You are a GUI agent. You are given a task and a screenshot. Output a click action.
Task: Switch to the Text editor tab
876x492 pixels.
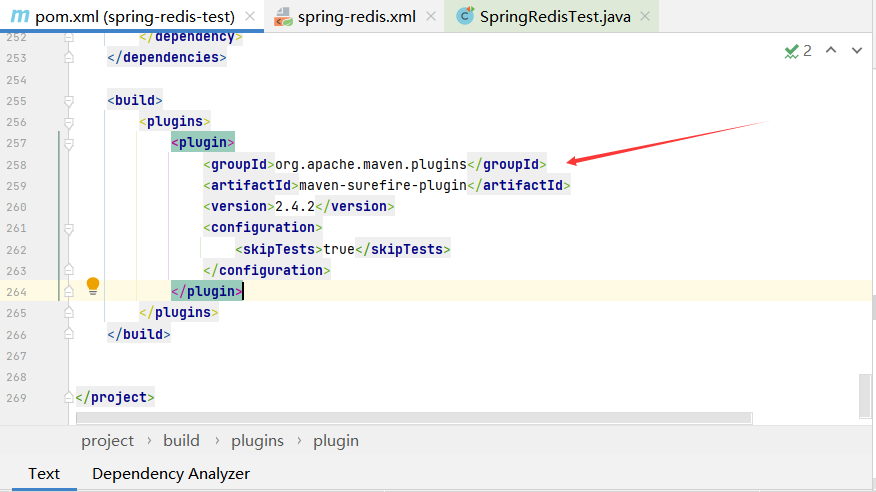click(44, 474)
